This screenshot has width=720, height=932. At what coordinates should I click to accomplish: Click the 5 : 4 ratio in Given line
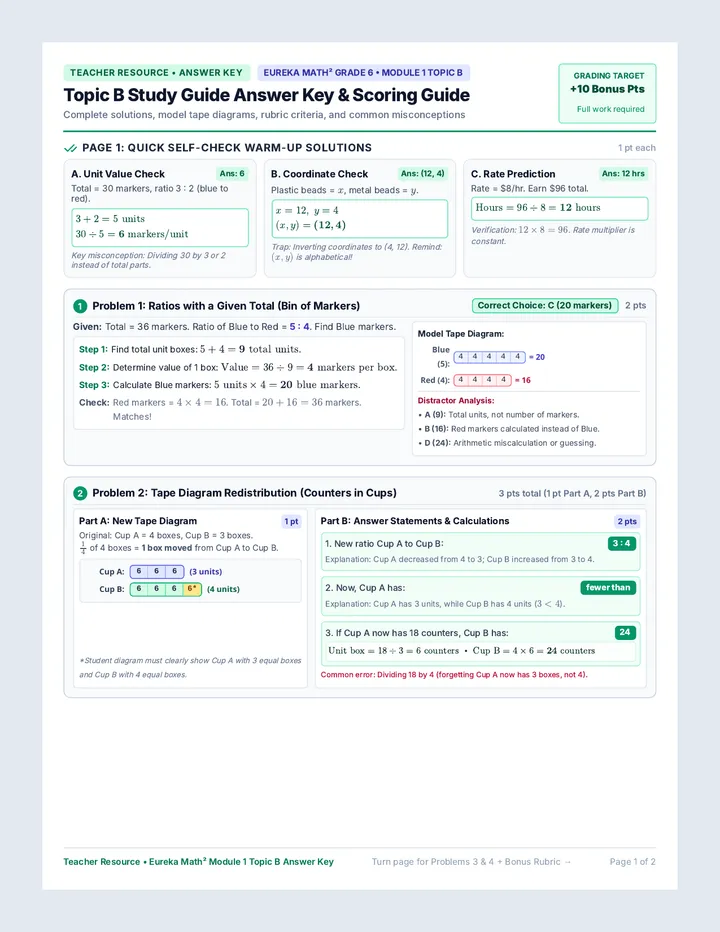click(x=300, y=327)
